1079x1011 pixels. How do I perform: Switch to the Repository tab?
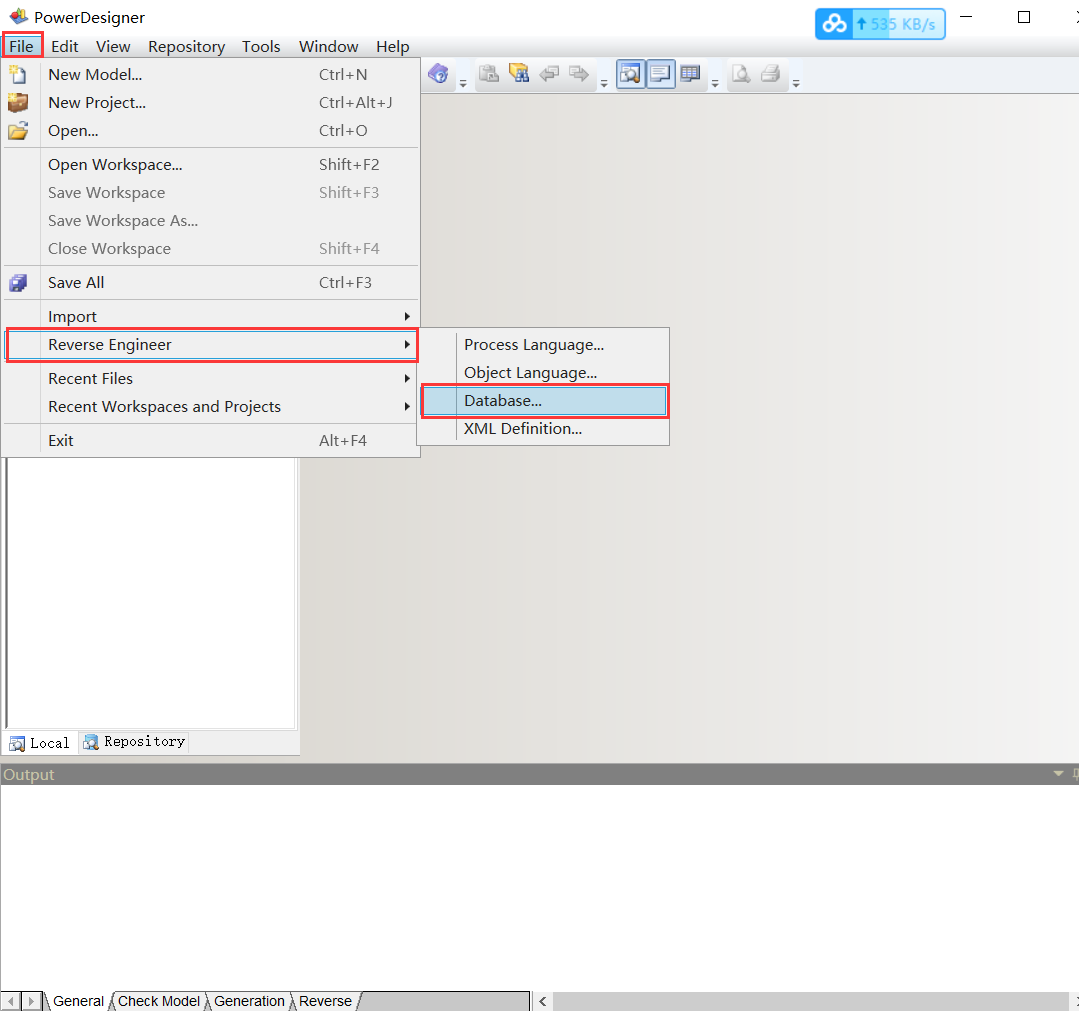coord(133,741)
